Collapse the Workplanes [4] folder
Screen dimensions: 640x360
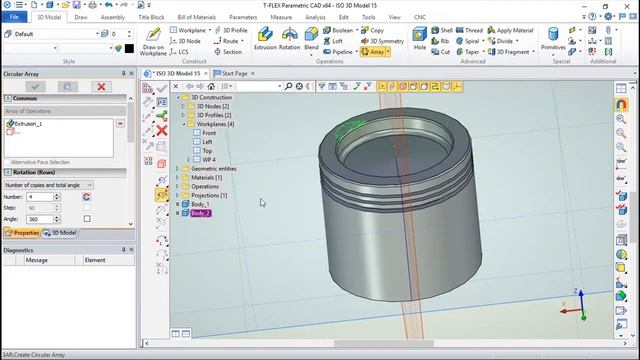184,124
